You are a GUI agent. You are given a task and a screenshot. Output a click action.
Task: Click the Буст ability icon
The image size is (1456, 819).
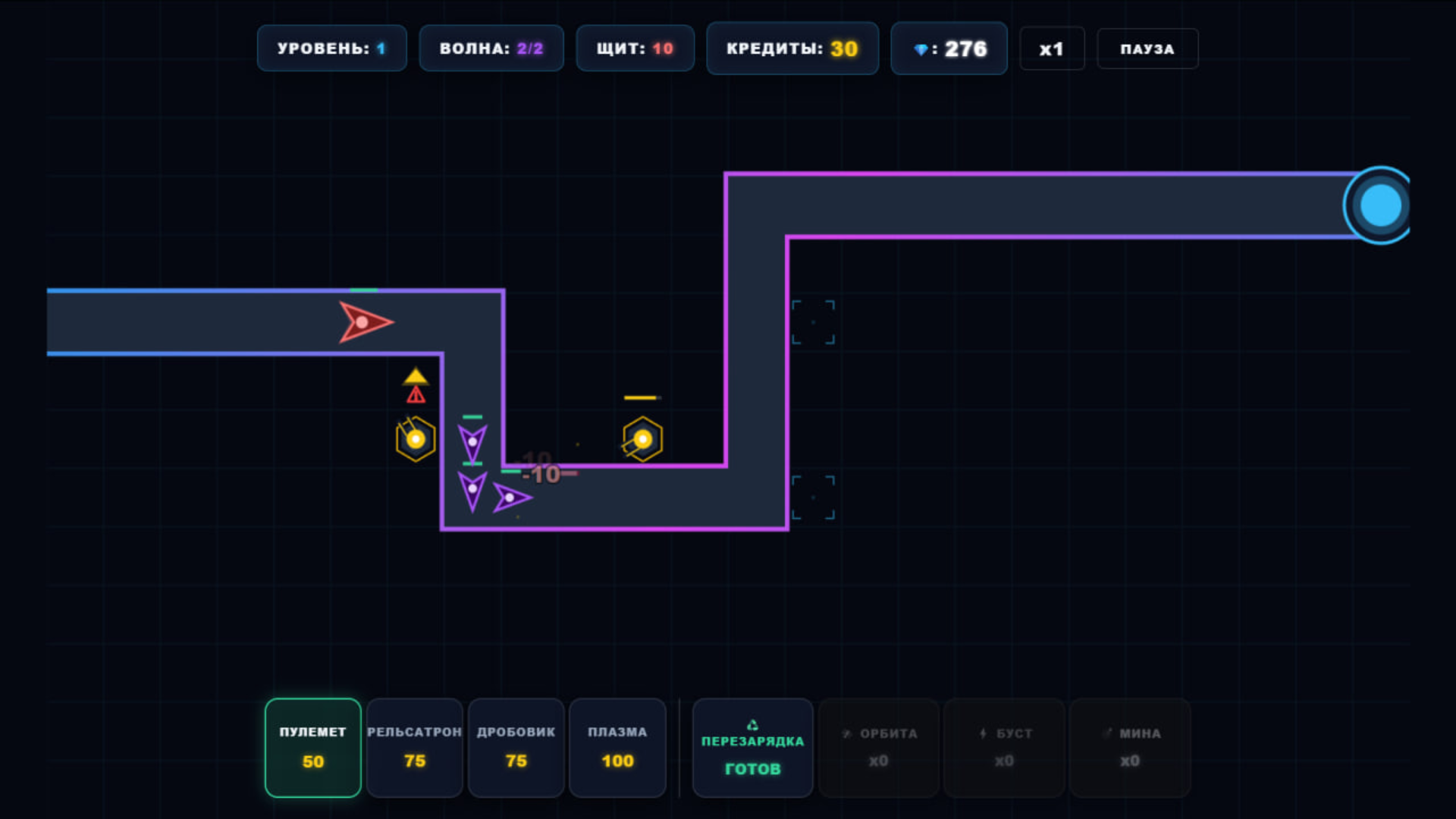click(1003, 748)
